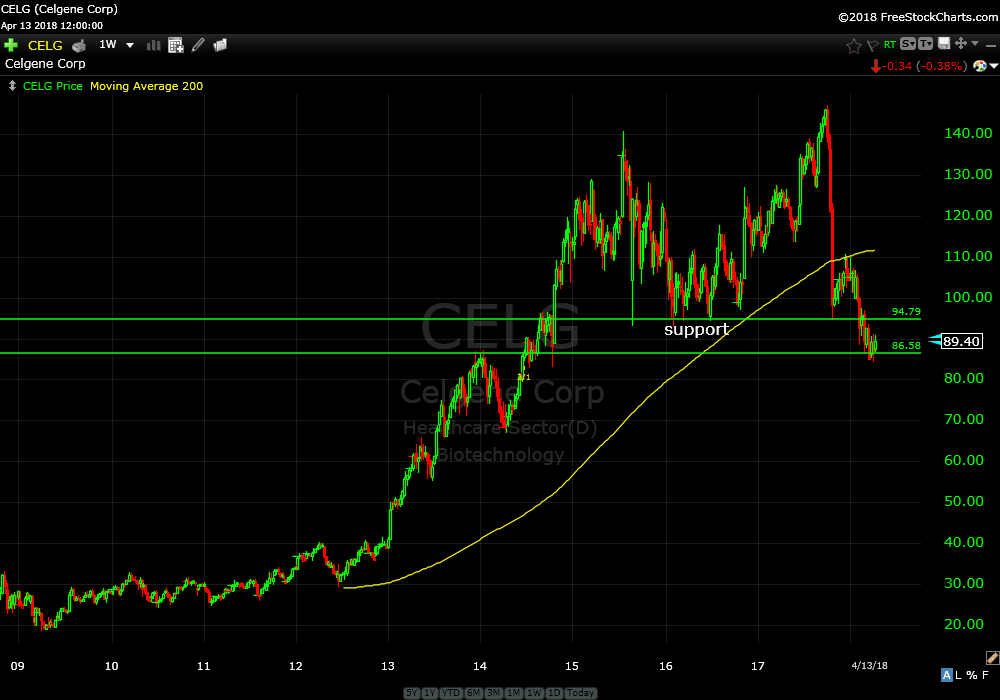1000x700 pixels.
Task: Open the chart type bars icon
Action: point(154,45)
